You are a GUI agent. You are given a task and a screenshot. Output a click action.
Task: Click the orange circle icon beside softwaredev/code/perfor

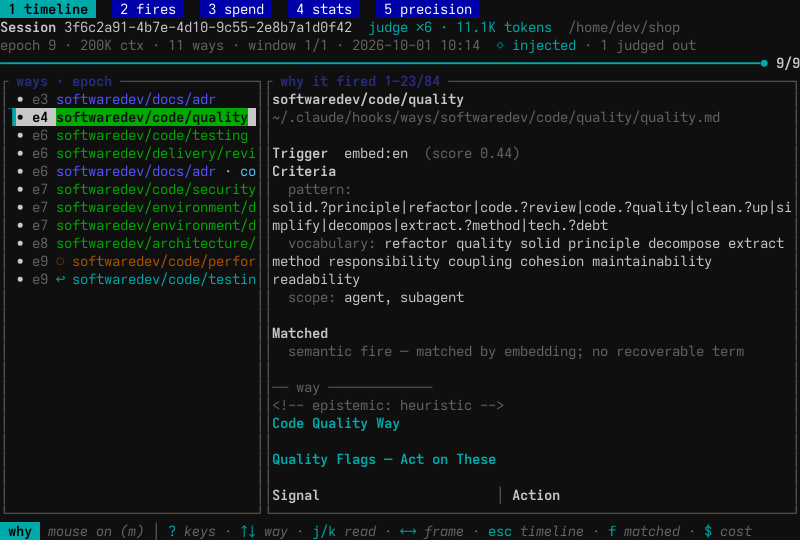point(60,261)
